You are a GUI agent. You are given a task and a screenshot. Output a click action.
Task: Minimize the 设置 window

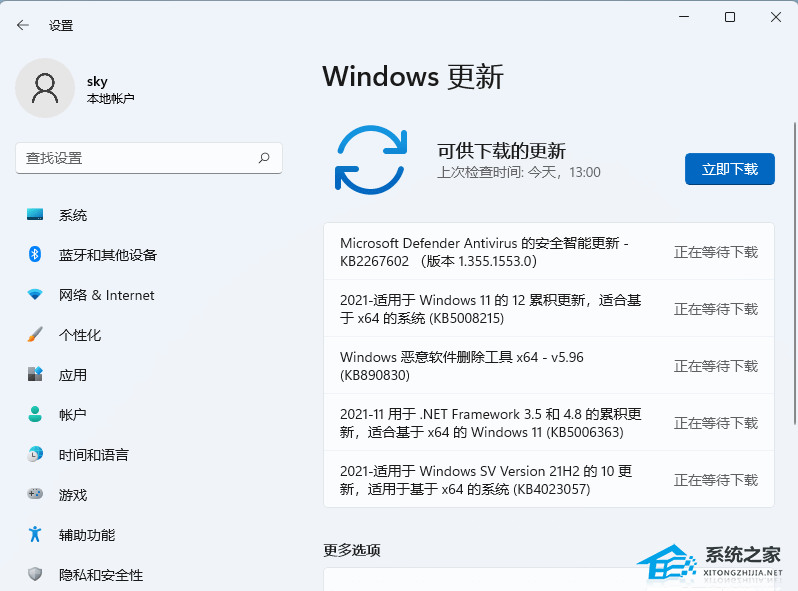point(684,17)
